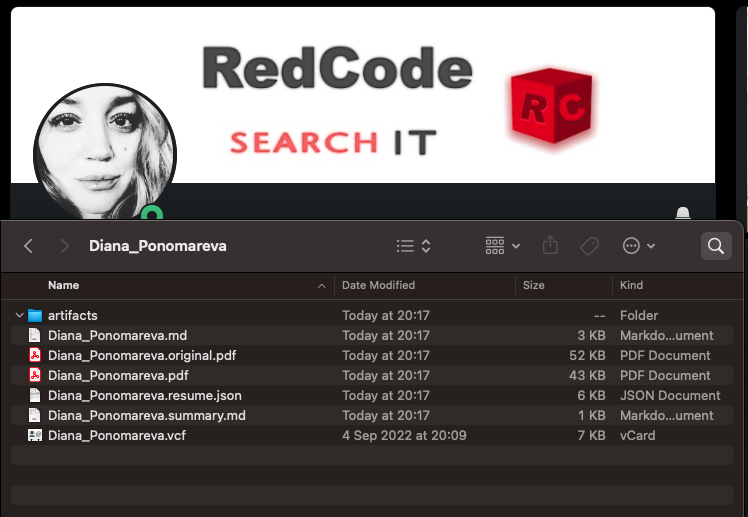Select the artifacts folder name
The image size is (748, 517).
[73, 315]
